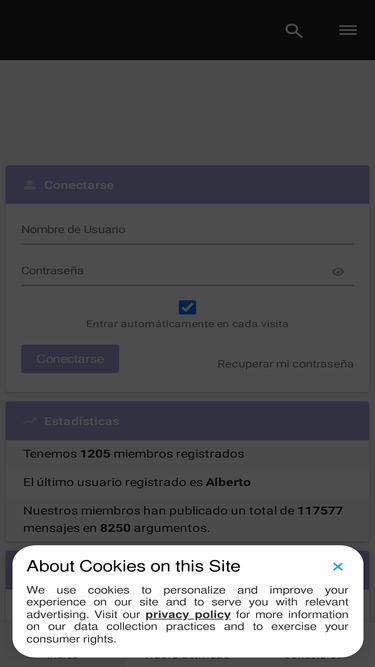Image resolution: width=375 pixels, height=667 pixels.
Task: Show password with the eye icon
Action: click(338, 271)
